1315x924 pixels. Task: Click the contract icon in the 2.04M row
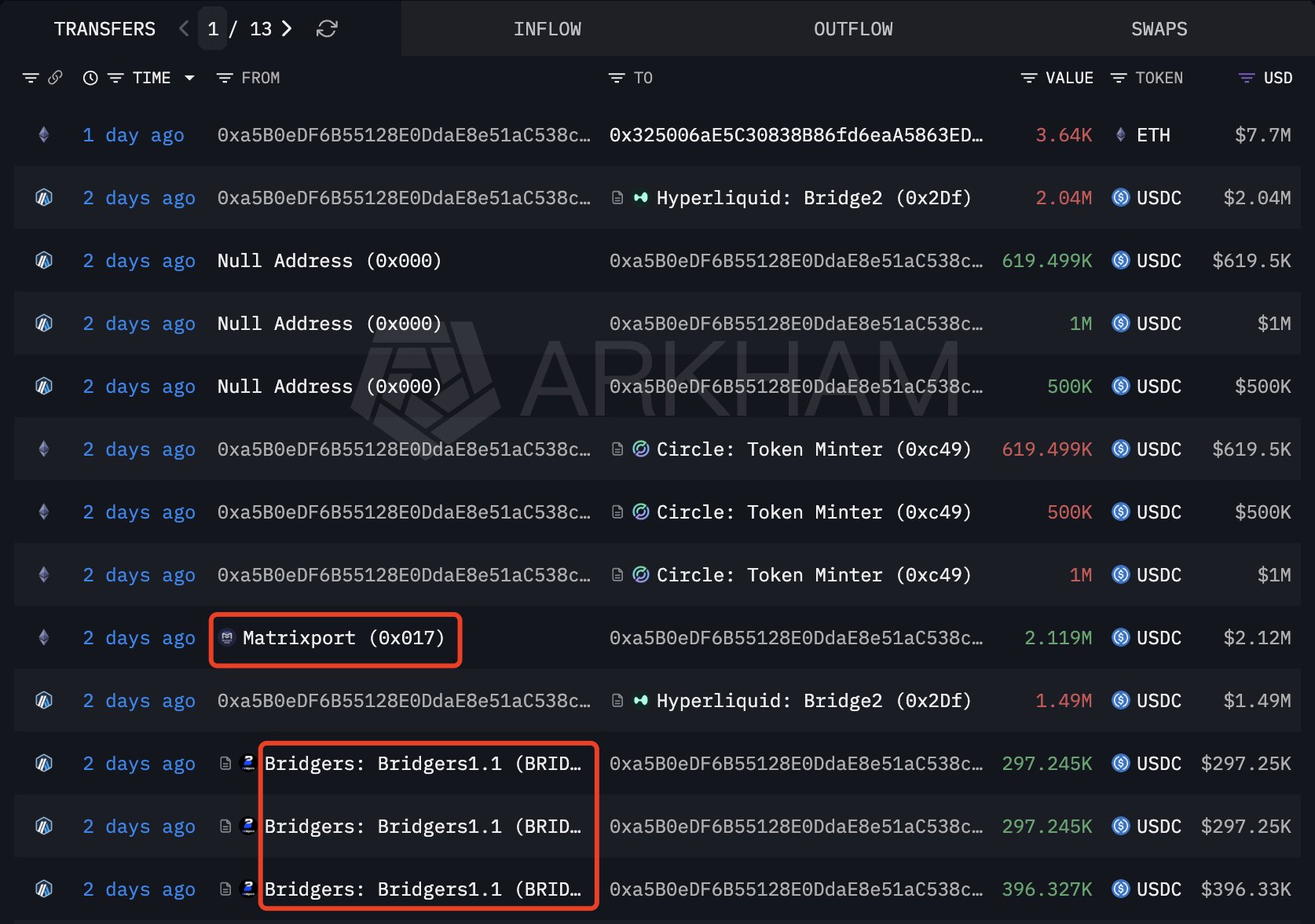pyautogui.click(x=617, y=198)
